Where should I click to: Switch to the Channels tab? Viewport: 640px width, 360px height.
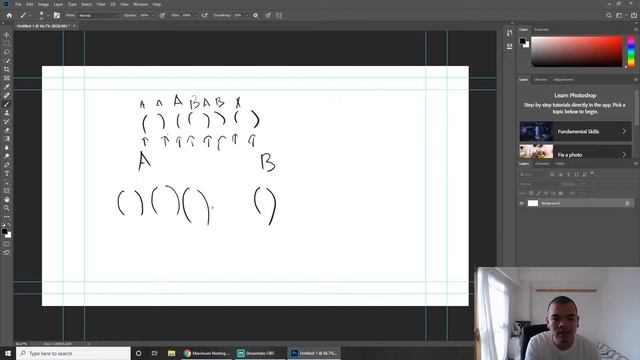542,164
